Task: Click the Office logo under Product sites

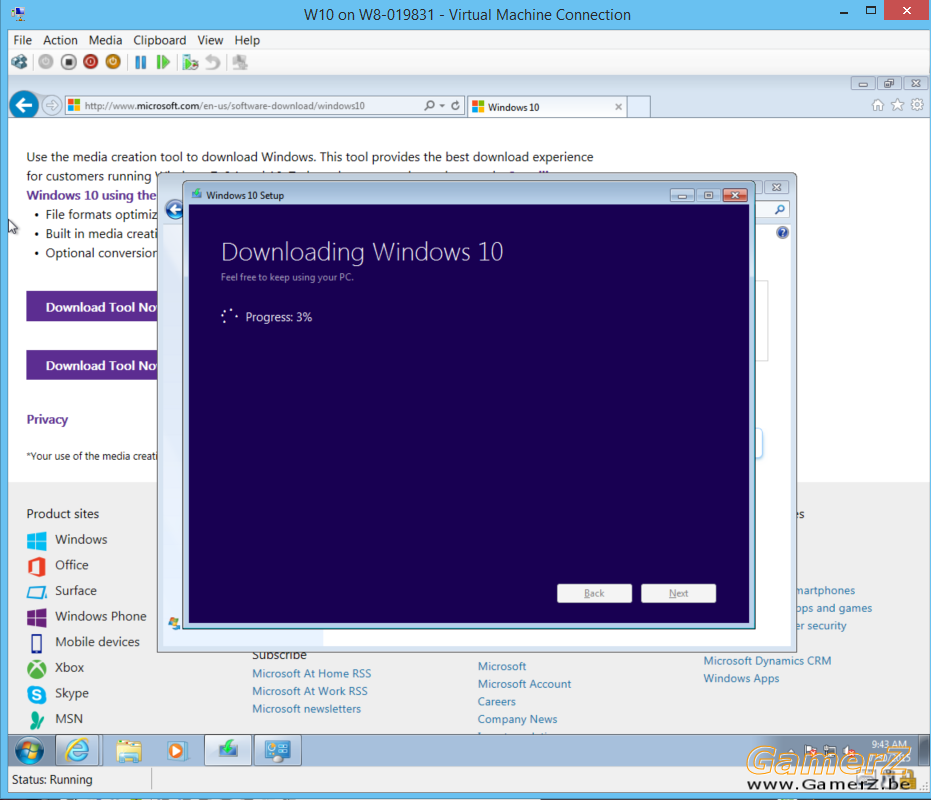Action: 37,566
